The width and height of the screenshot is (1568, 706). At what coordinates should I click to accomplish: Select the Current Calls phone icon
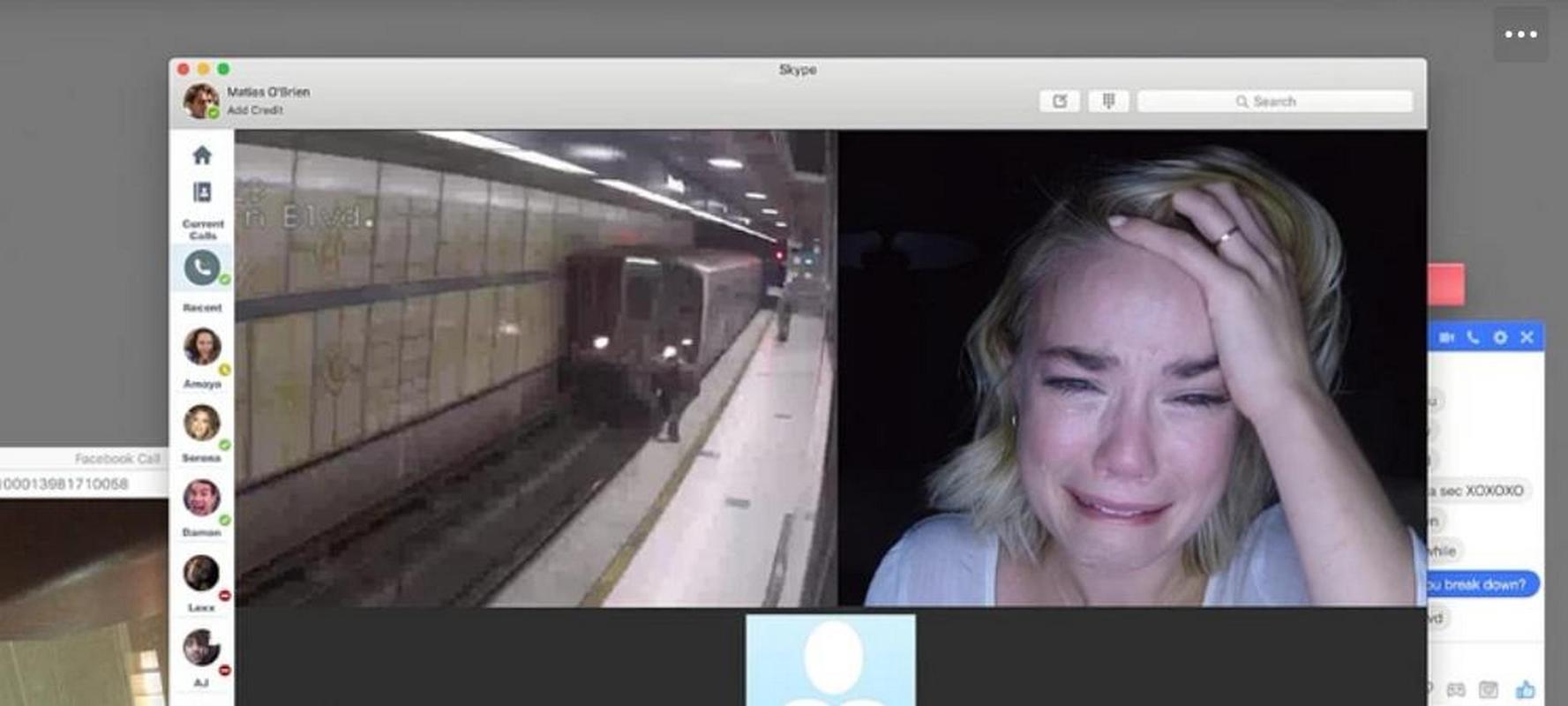(x=202, y=267)
